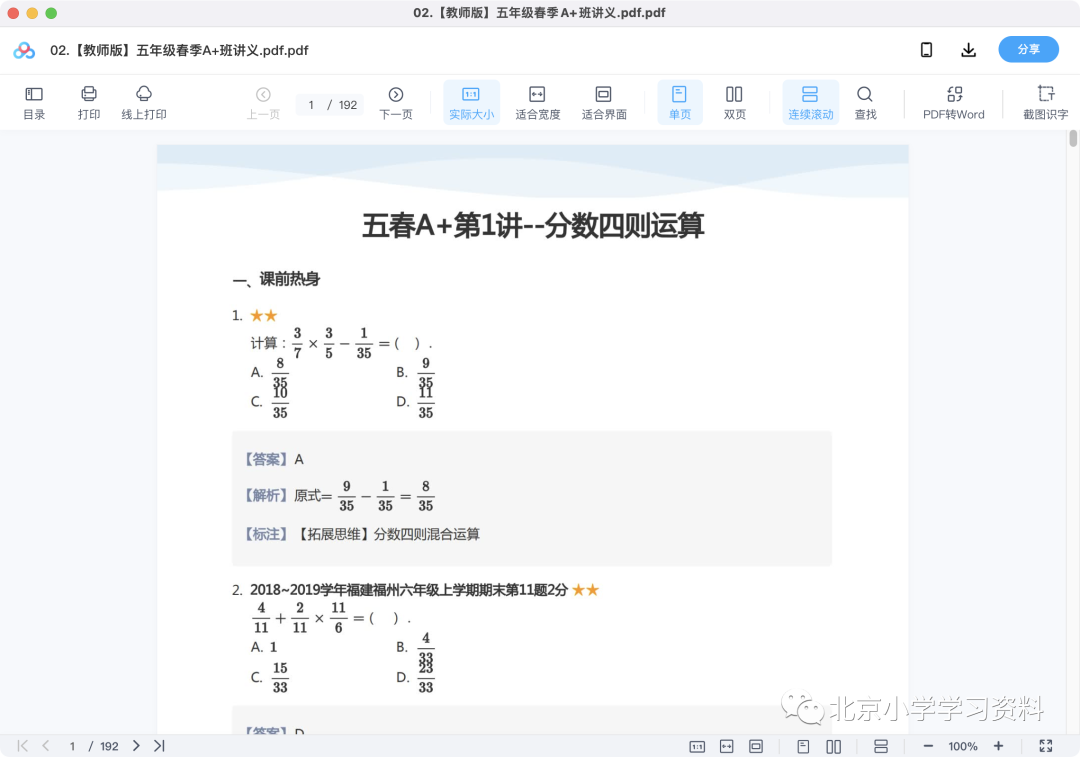Viewport: 1080px width, 757px height.
Task: Switch to 双页 double page mode
Action: coord(734,103)
